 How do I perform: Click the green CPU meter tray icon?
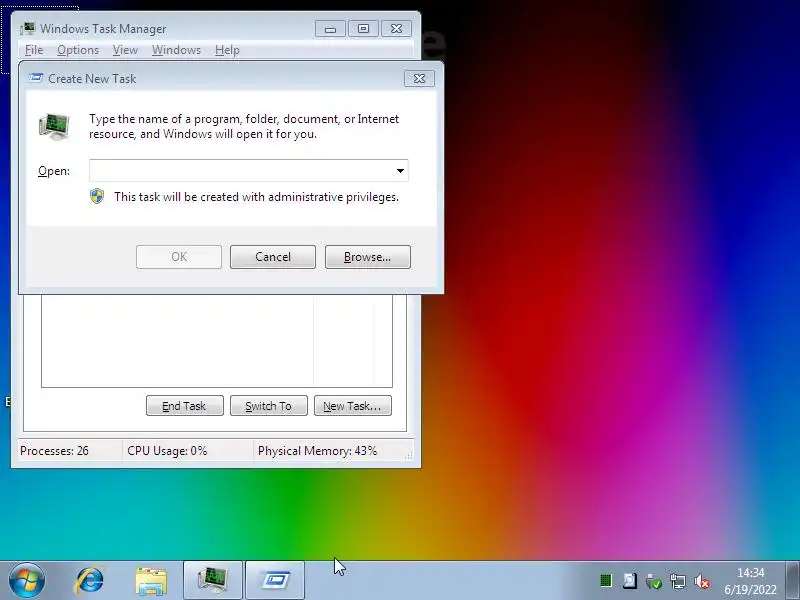[x=606, y=581]
